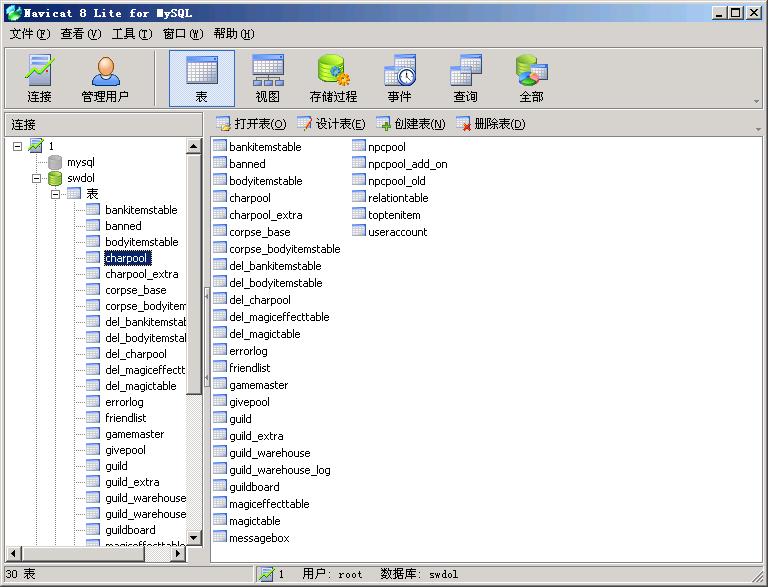768x587 pixels.
Task: Click the 连接 panel header
Action: tap(103, 124)
